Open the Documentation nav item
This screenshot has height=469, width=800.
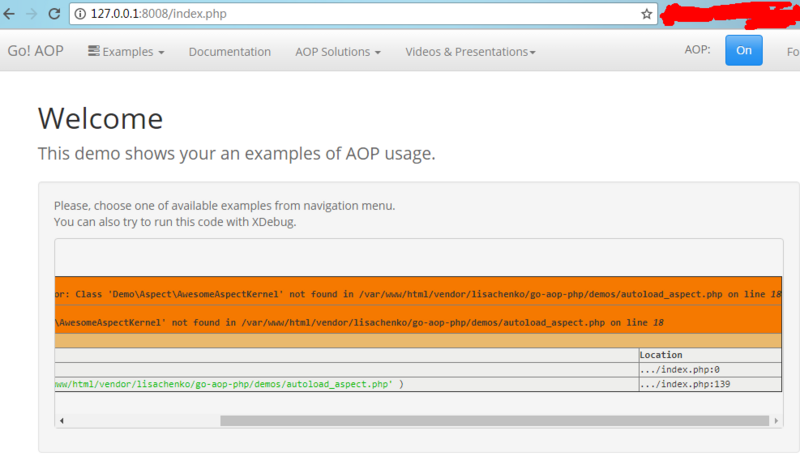point(229,51)
